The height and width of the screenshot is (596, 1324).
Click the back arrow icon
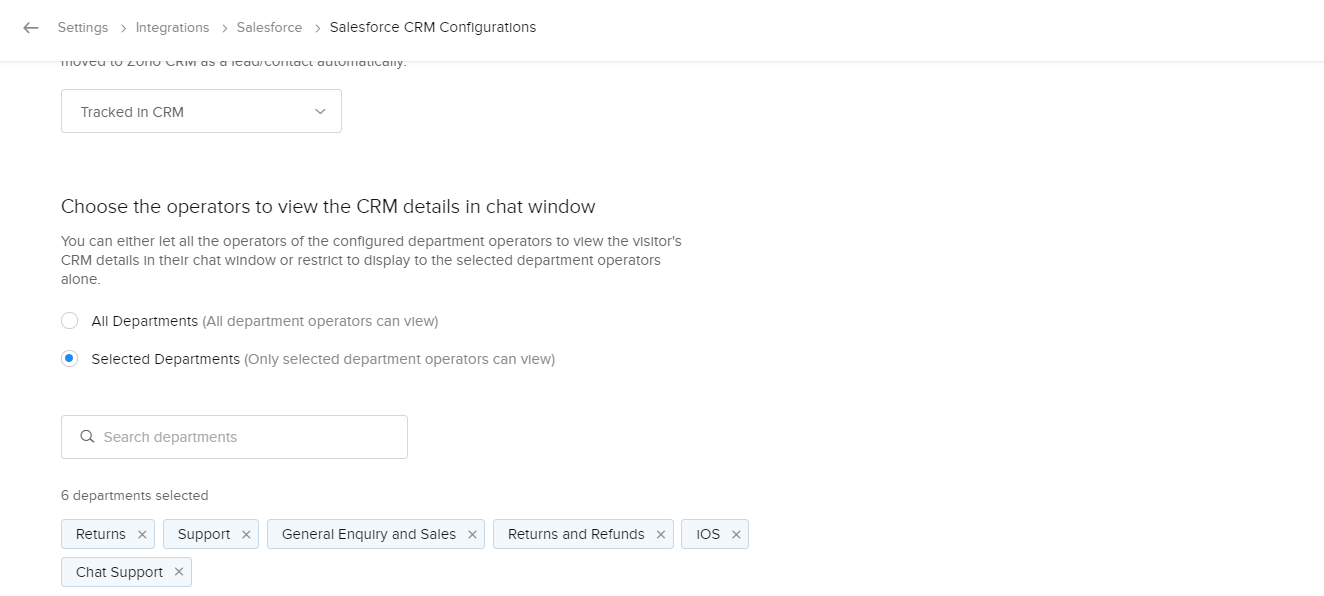[x=31, y=28]
